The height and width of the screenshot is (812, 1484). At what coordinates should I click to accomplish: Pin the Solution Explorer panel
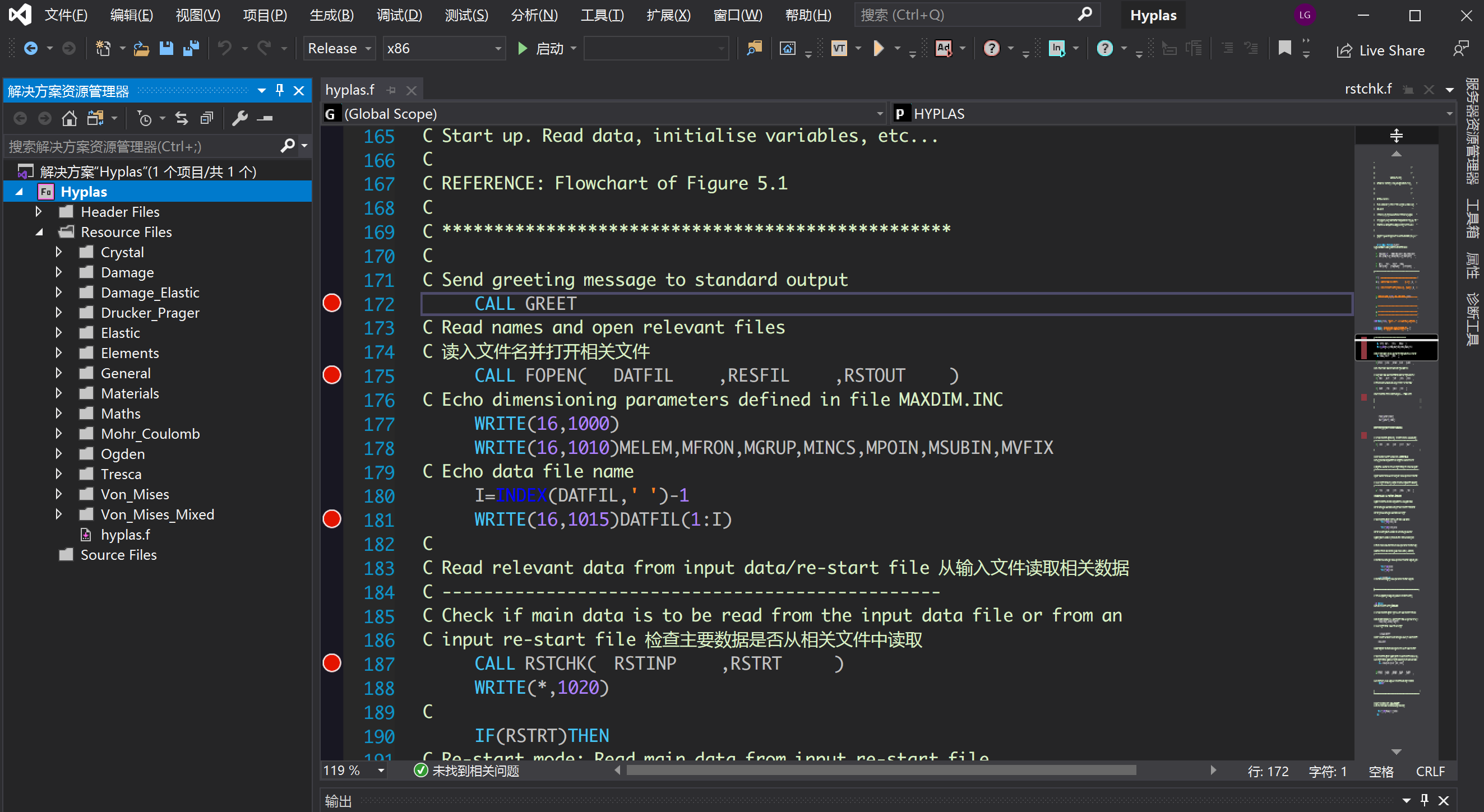279,90
